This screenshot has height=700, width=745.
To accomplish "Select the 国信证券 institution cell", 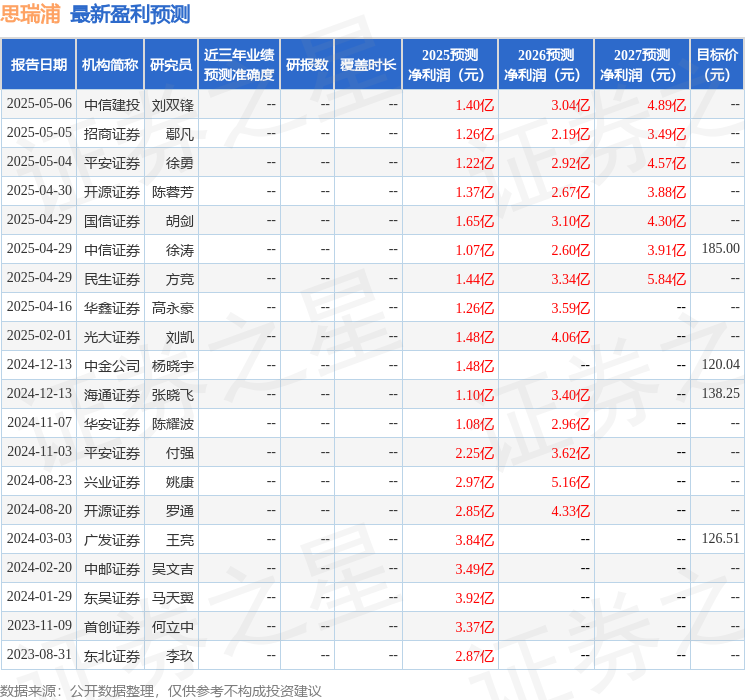I will coord(112,221).
